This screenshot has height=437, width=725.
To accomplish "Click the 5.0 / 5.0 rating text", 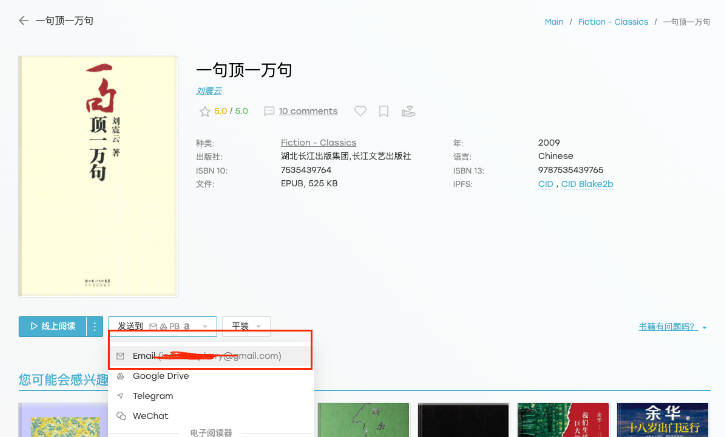I will point(231,111).
